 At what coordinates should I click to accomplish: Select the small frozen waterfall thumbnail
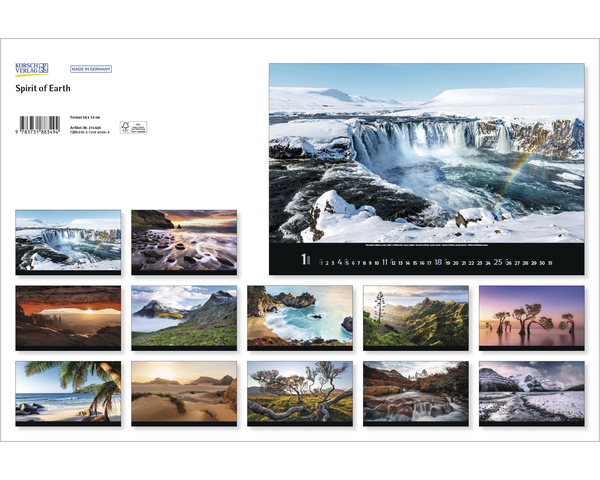[68, 241]
